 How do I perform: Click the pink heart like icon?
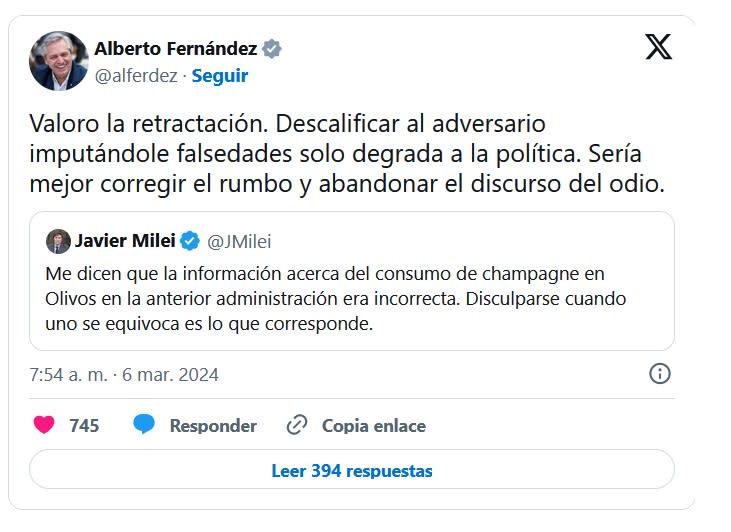[44, 425]
